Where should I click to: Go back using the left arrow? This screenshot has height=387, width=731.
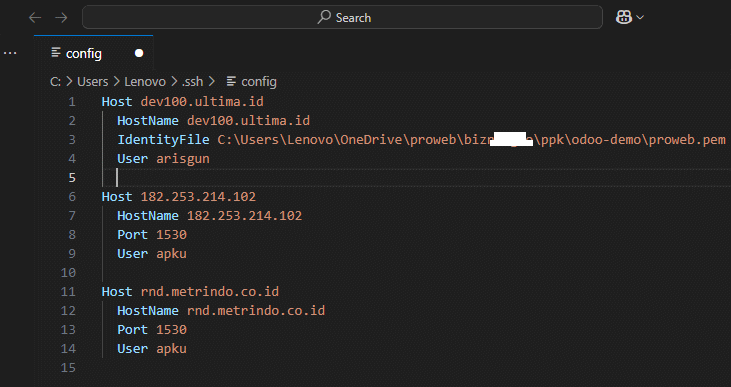(35, 18)
